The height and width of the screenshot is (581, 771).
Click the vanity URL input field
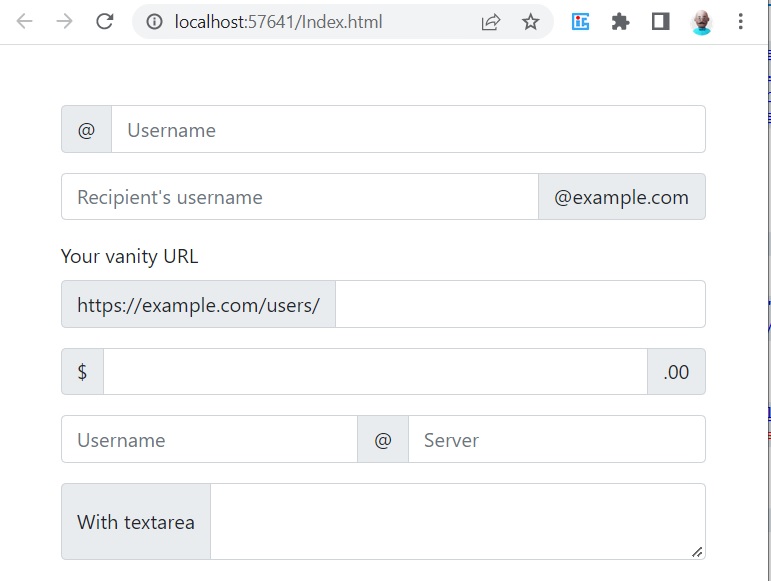(521, 304)
